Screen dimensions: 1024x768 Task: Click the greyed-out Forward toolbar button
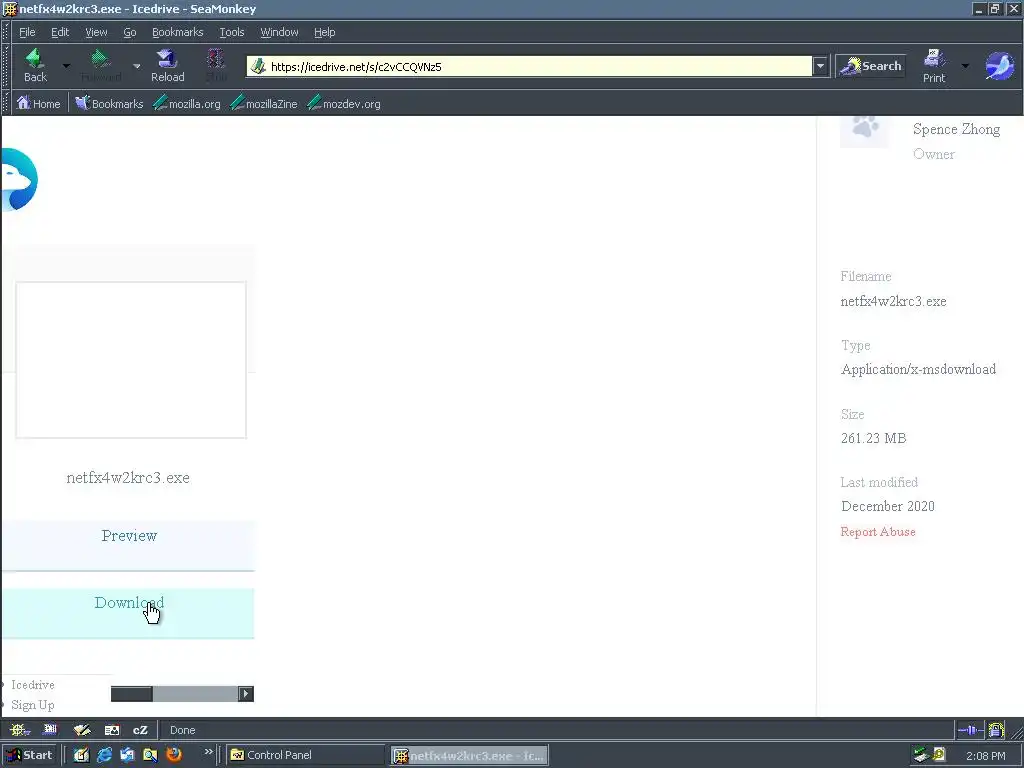point(101,65)
